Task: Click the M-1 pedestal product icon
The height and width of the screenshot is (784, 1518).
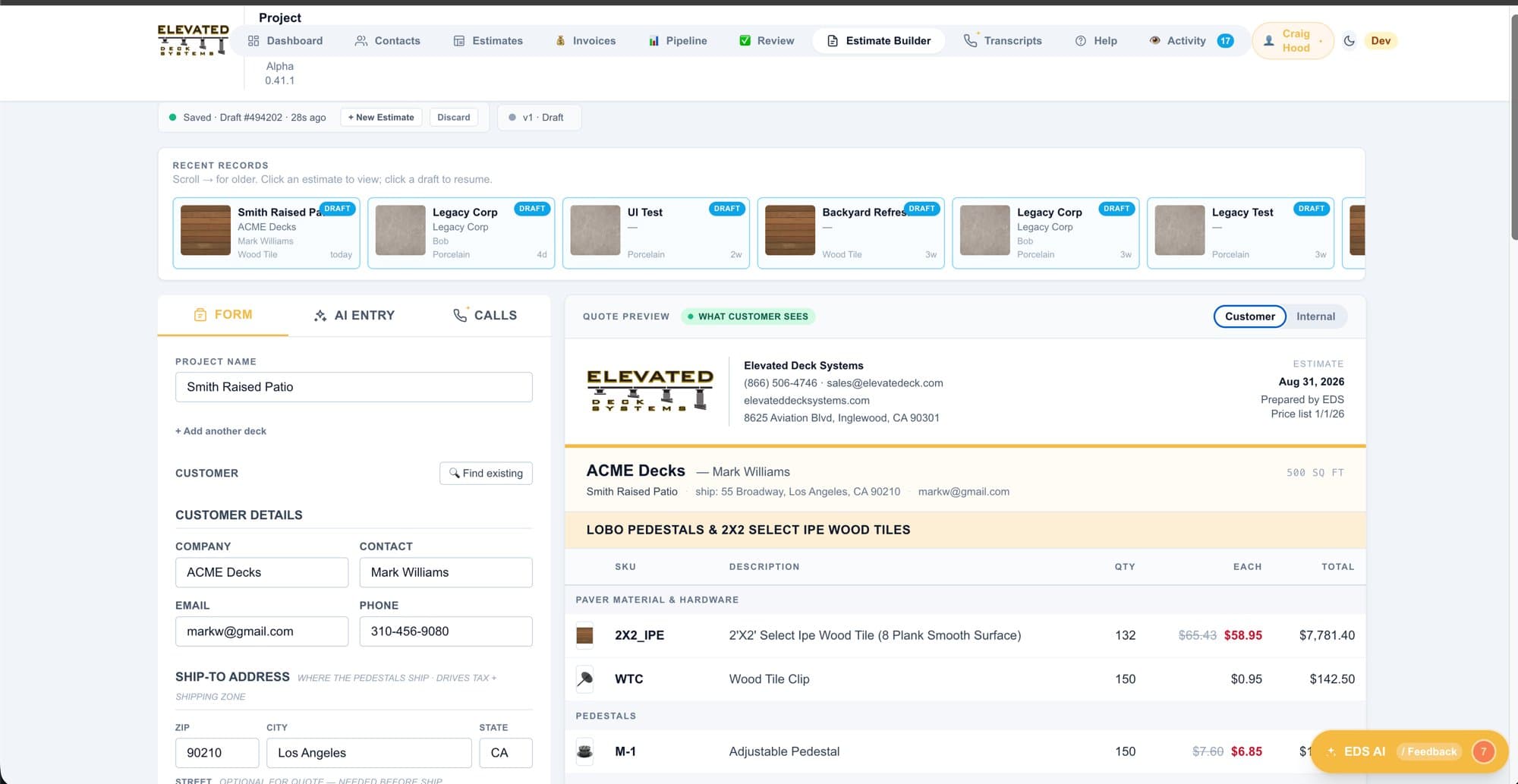Action: [x=584, y=752]
